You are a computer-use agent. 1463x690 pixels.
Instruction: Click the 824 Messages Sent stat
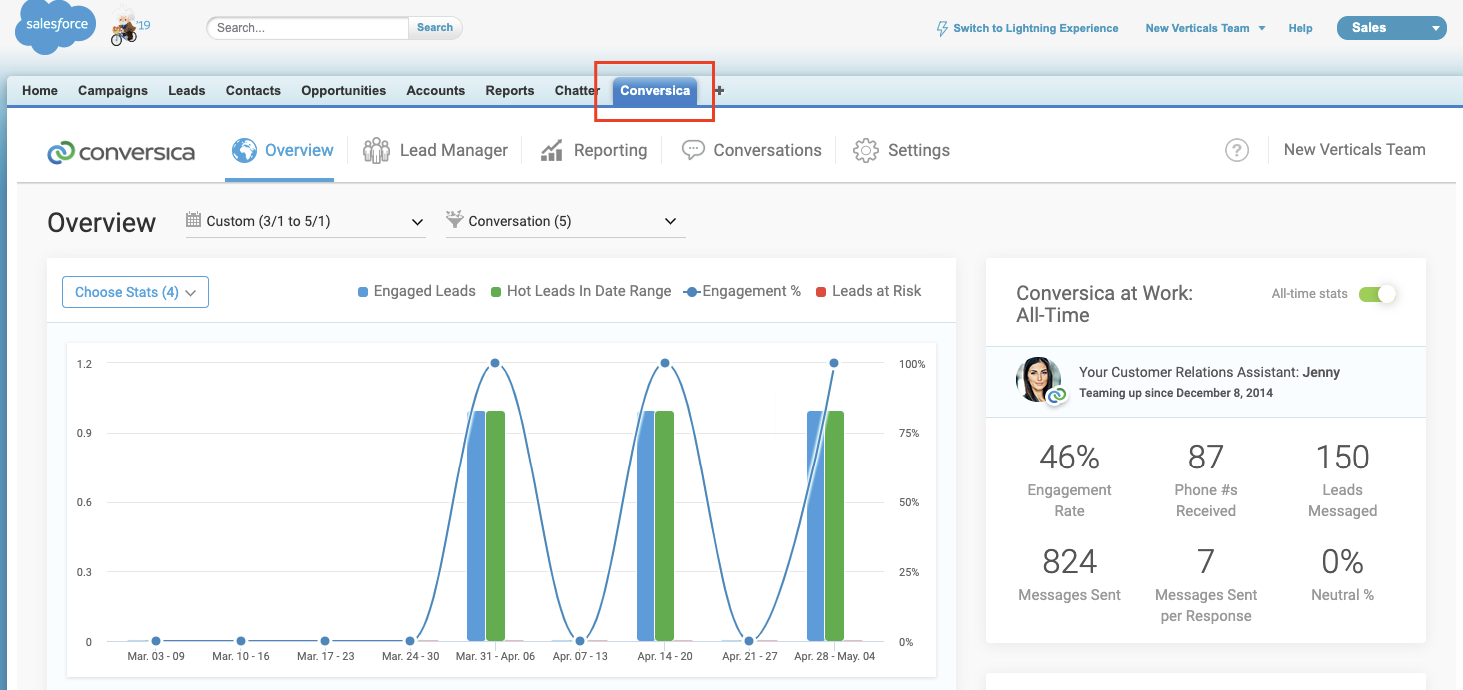[1069, 574]
